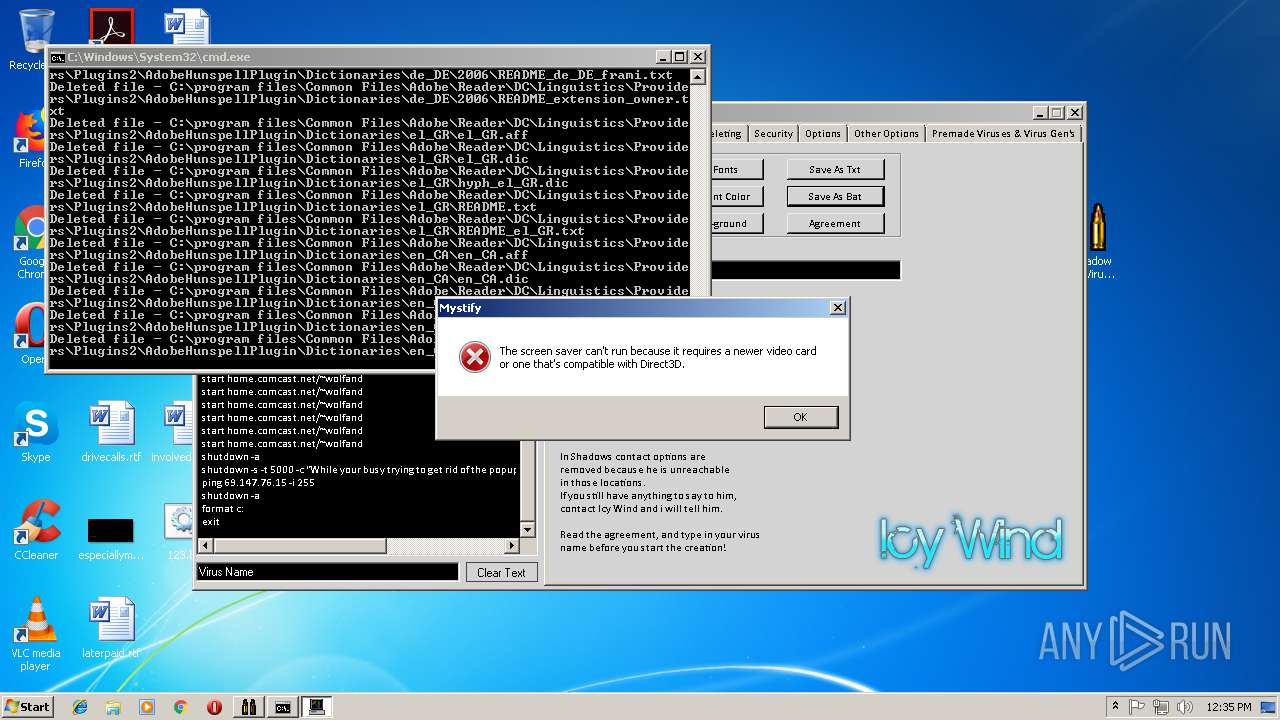The image size is (1280, 720).
Task: Open Windows Explorer folder in taskbar
Action: pyautogui.click(x=113, y=707)
